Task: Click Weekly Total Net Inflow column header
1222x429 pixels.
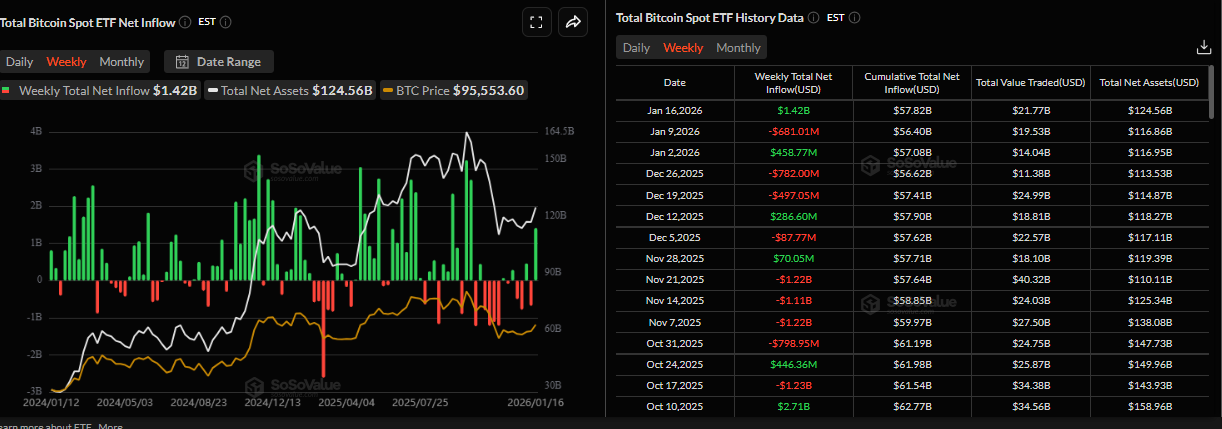Action: coord(793,83)
